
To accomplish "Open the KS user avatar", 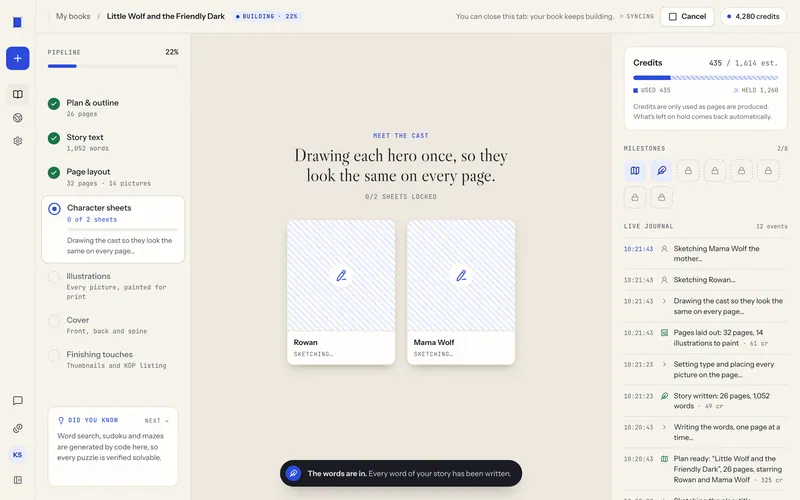I will click(x=17, y=455).
